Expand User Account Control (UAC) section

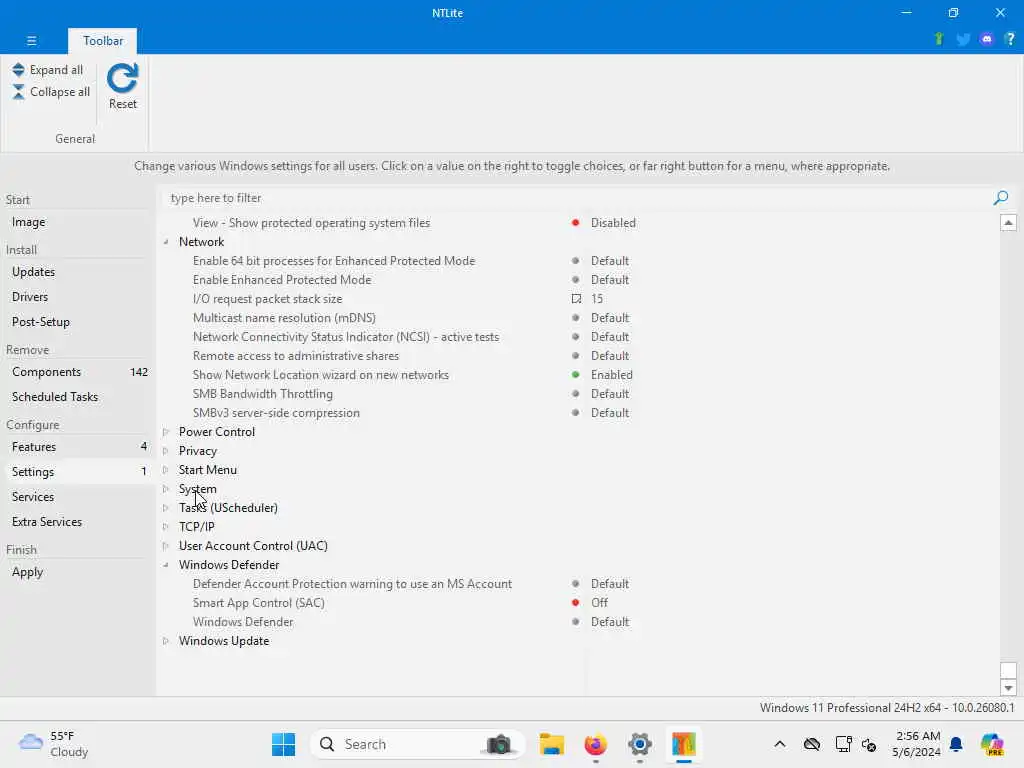[166, 545]
